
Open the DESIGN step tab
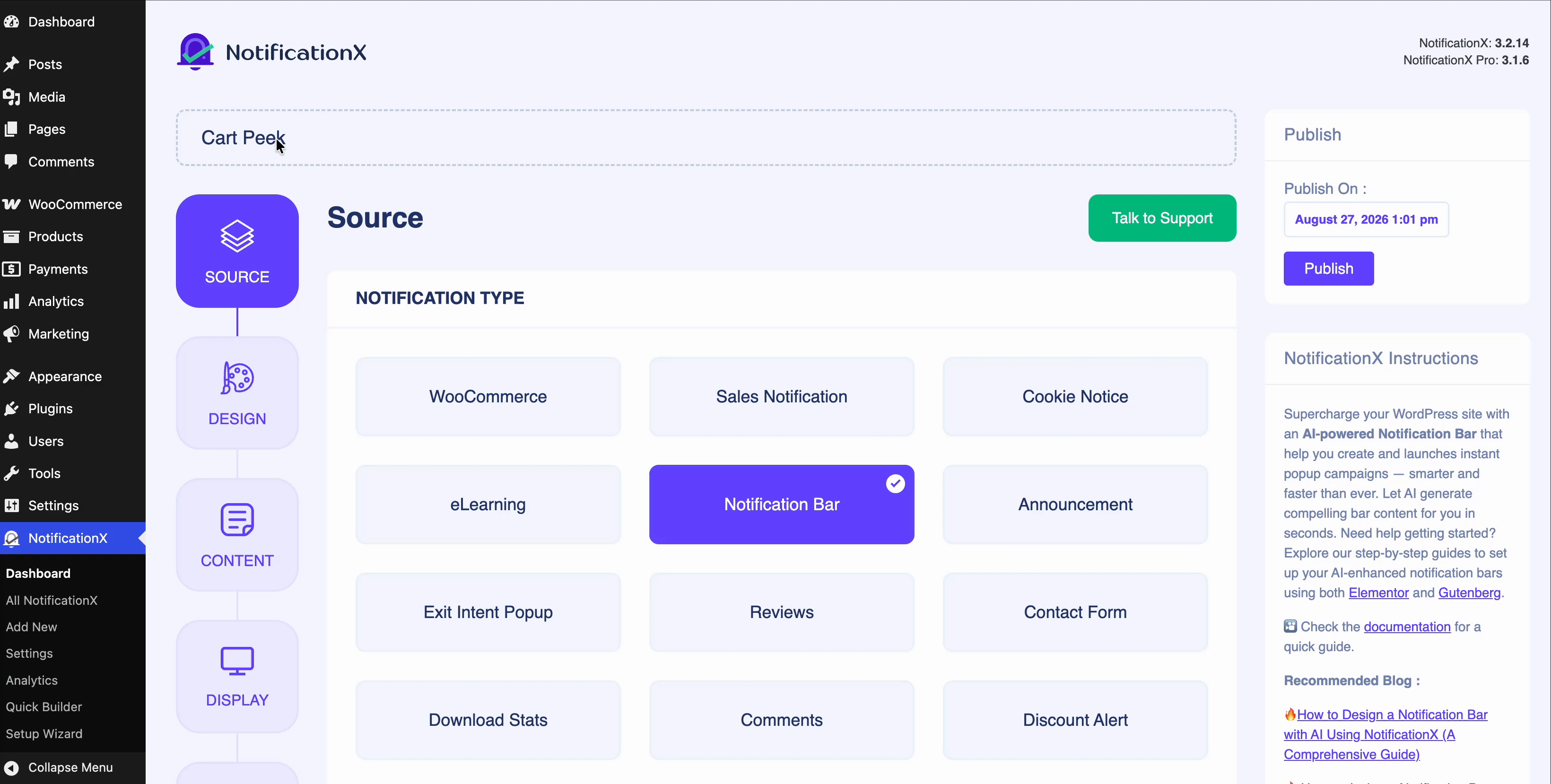coord(237,392)
